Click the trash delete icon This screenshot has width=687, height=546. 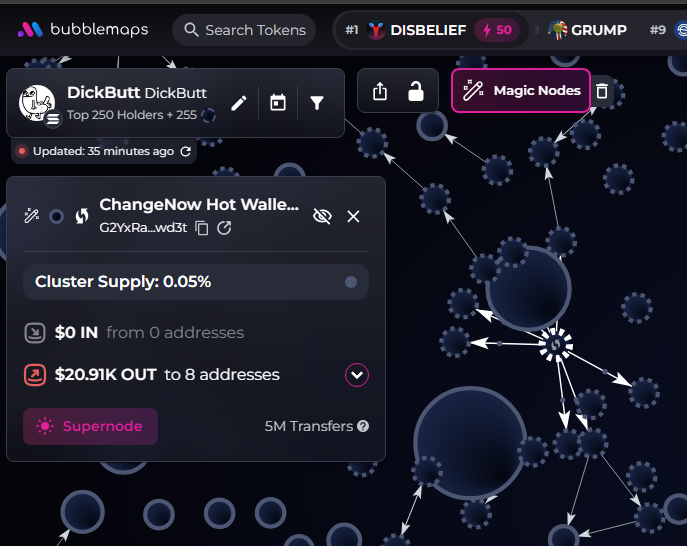click(x=602, y=91)
